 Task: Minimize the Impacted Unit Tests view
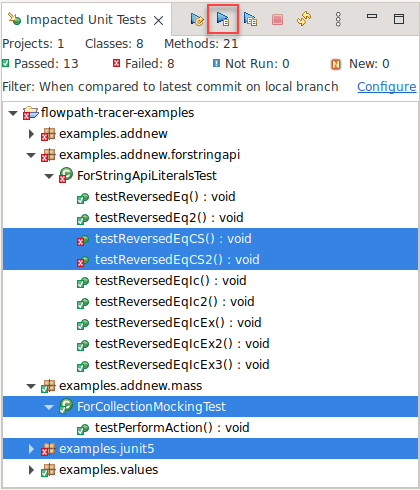(x=372, y=16)
